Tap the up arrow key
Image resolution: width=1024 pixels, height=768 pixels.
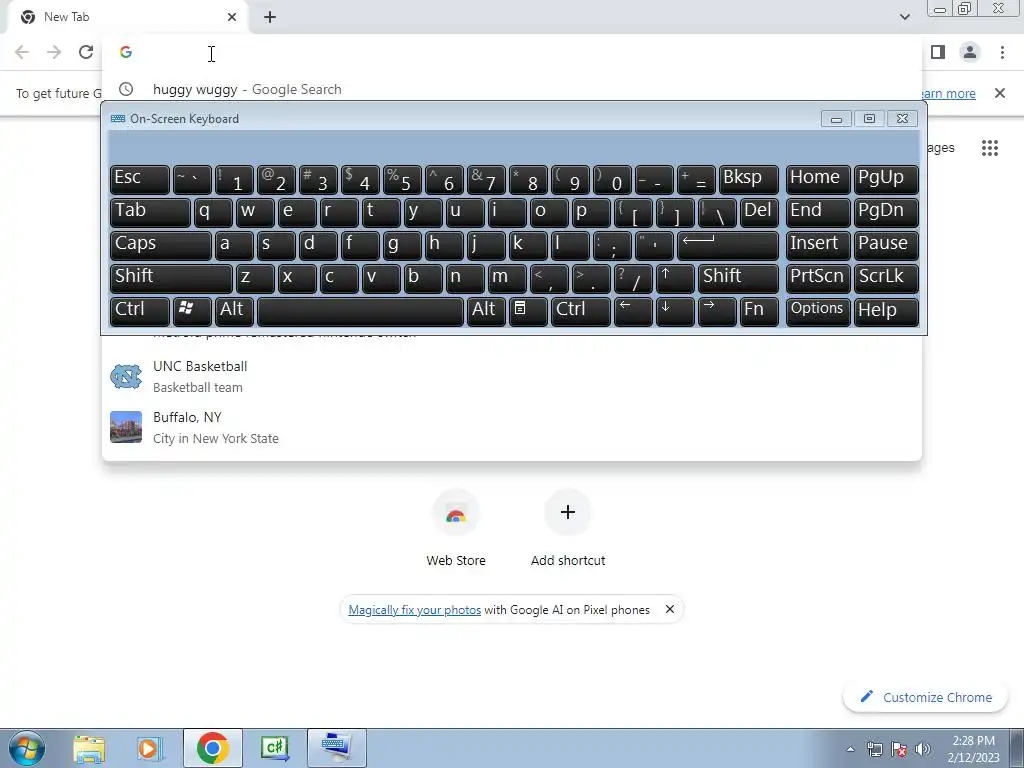(x=675, y=278)
